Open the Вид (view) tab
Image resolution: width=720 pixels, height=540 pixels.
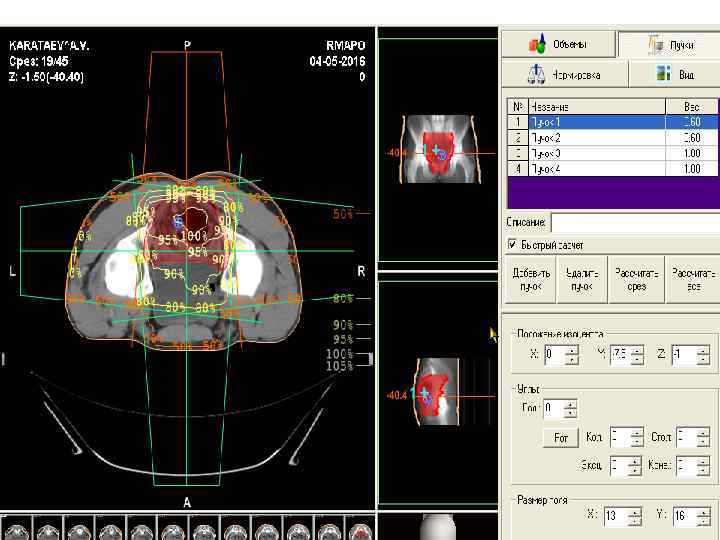tap(675, 74)
